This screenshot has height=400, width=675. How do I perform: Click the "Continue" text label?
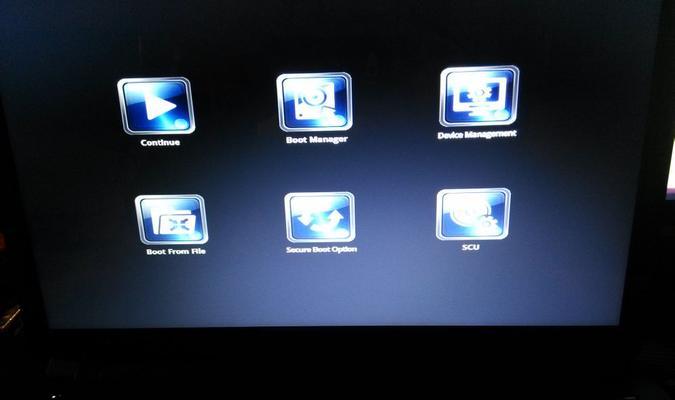(x=160, y=143)
